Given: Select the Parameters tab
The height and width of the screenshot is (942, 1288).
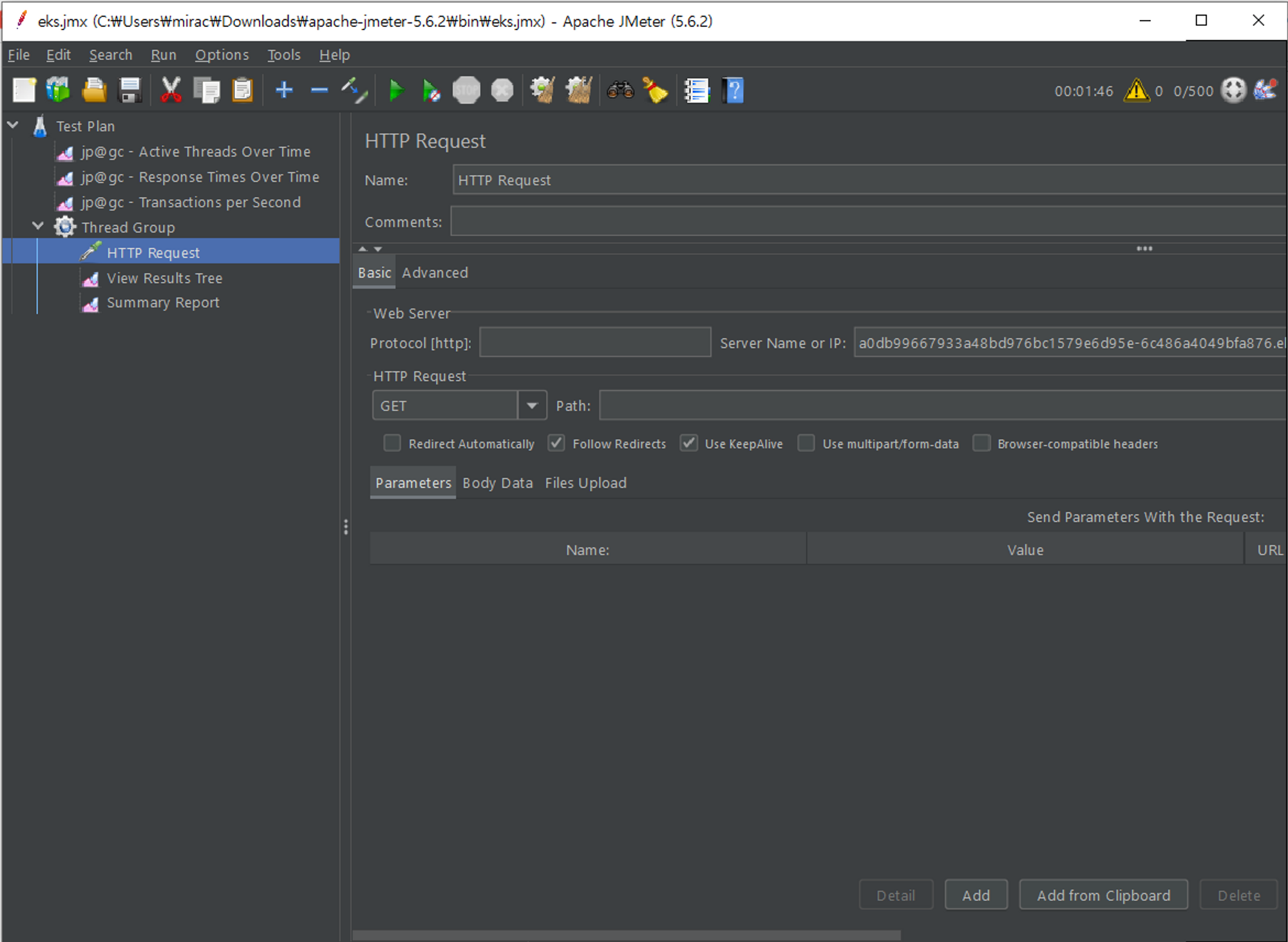Looking at the screenshot, I should click(413, 482).
